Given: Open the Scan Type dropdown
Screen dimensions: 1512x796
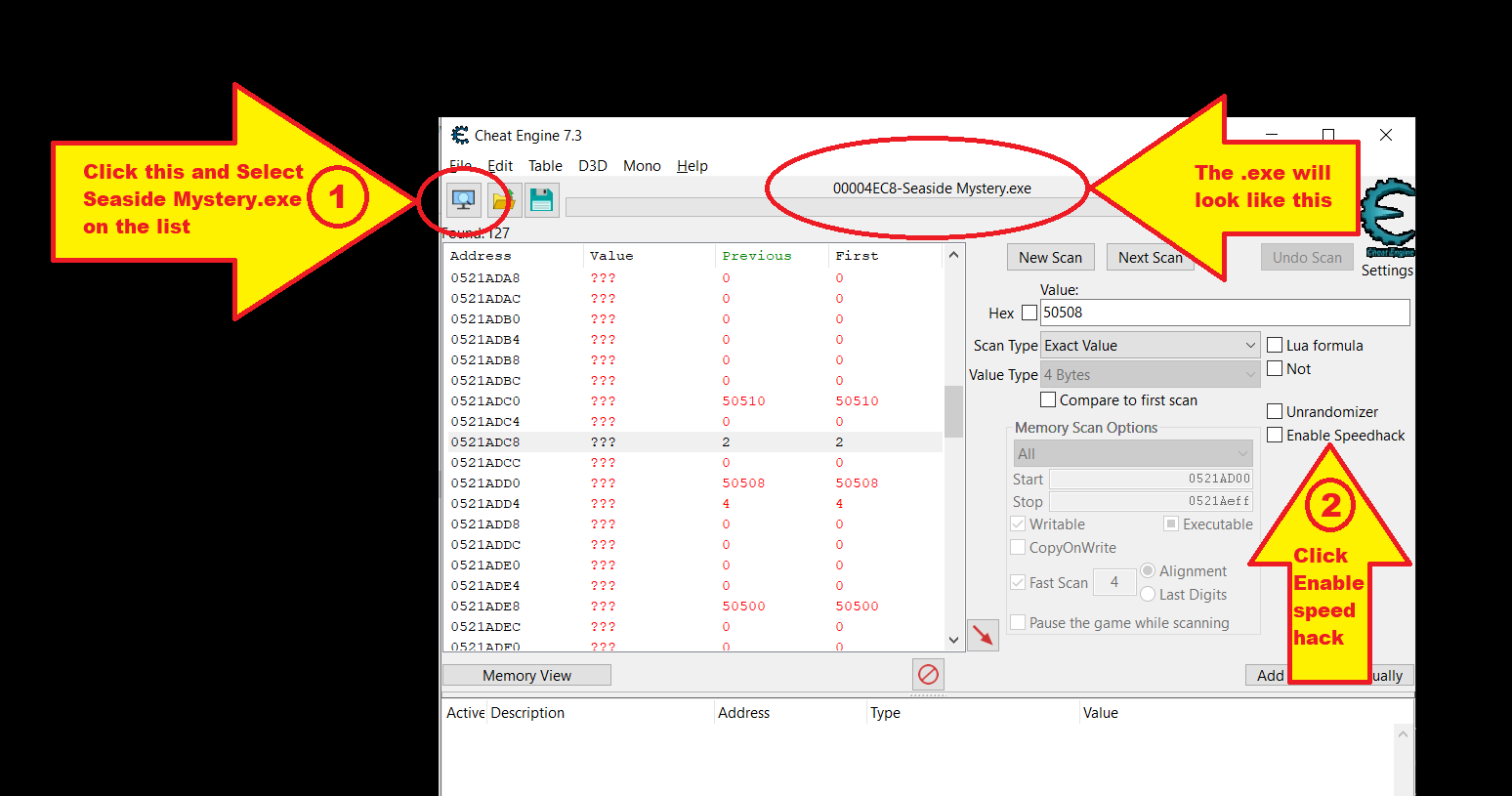Looking at the screenshot, I should pos(1150,346).
